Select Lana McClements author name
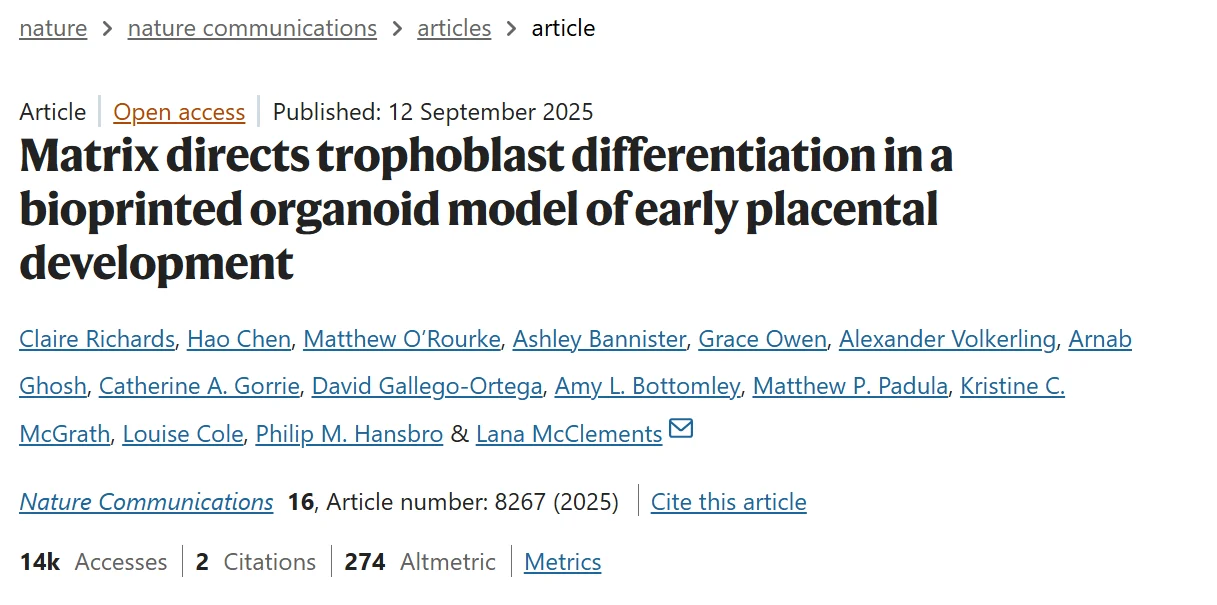This screenshot has height=605, width=1217. click(x=569, y=434)
